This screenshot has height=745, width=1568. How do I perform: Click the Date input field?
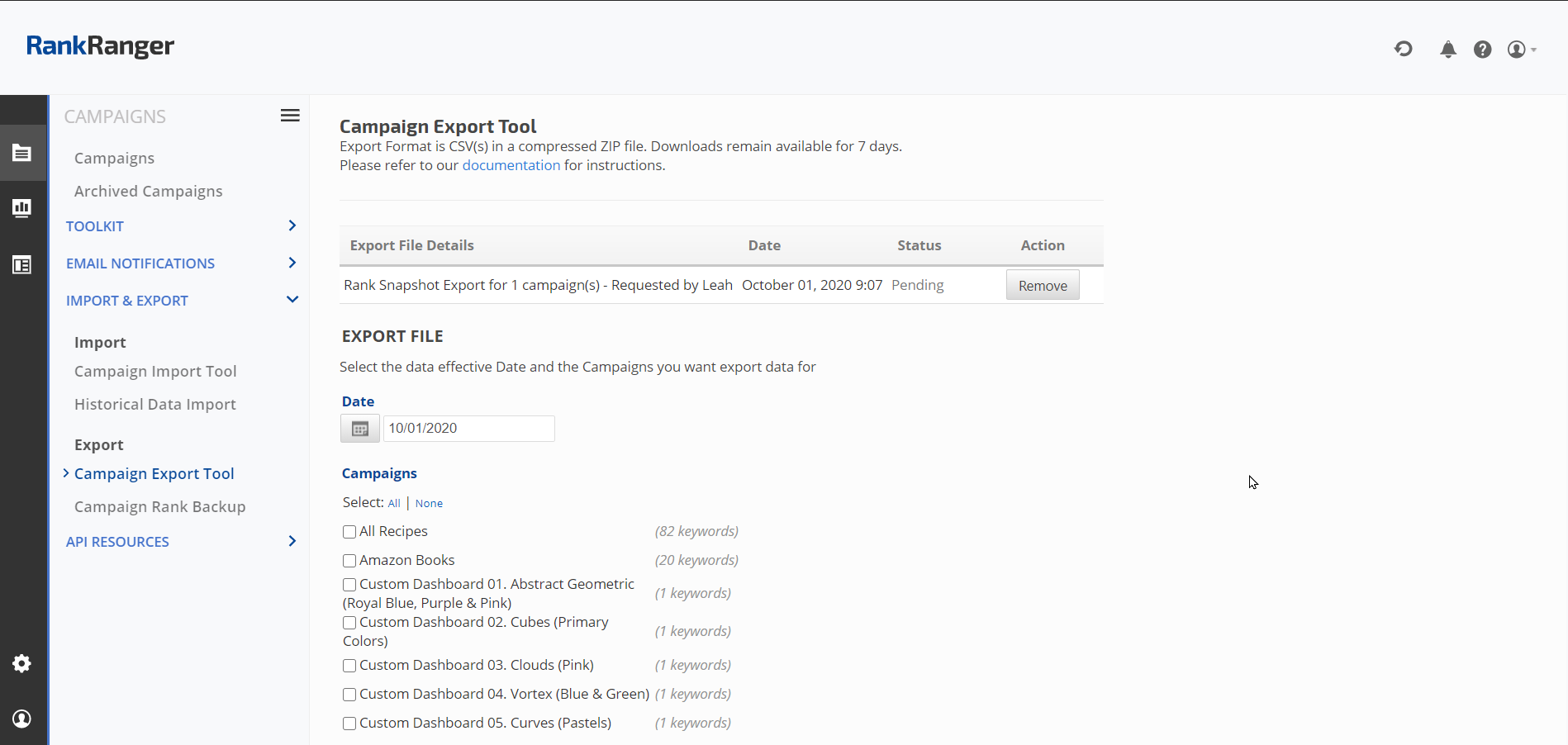(x=468, y=429)
